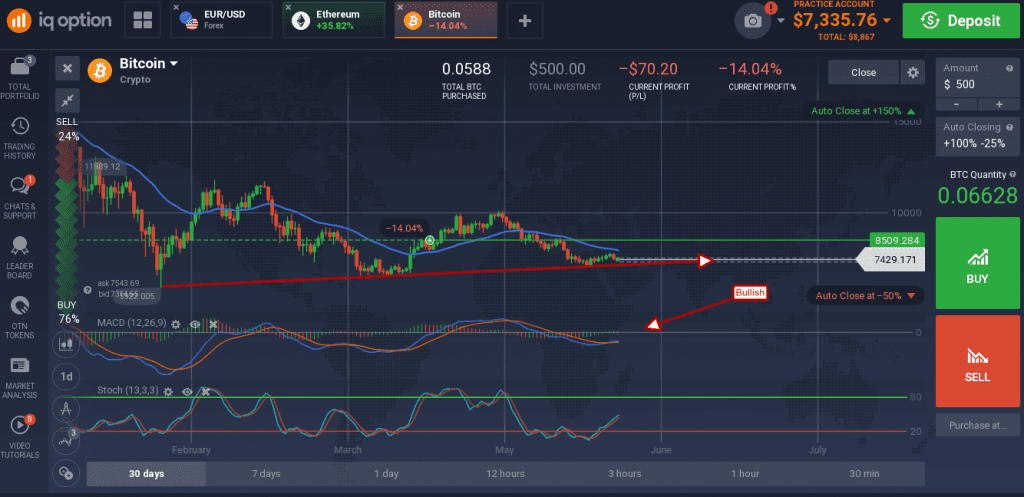Image resolution: width=1024 pixels, height=497 pixels.
Task: Select the 1 day time range
Action: pos(386,473)
